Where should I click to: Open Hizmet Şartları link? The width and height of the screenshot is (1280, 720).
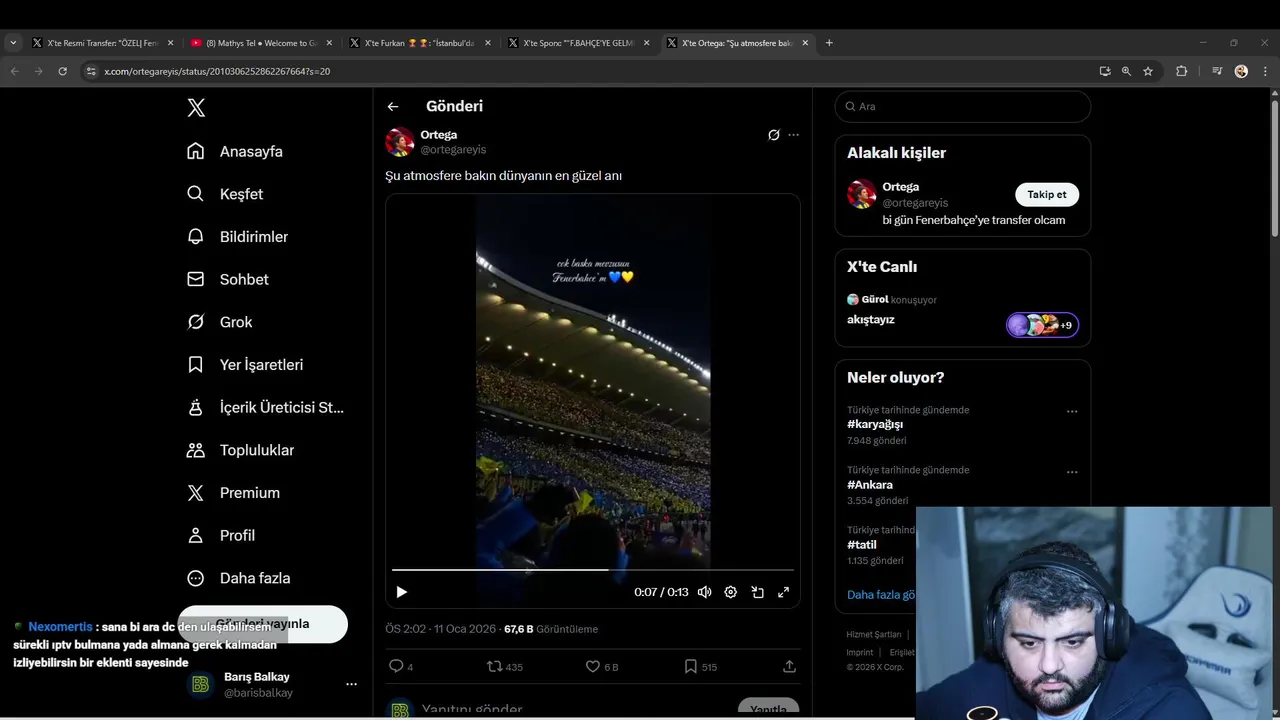click(x=873, y=635)
